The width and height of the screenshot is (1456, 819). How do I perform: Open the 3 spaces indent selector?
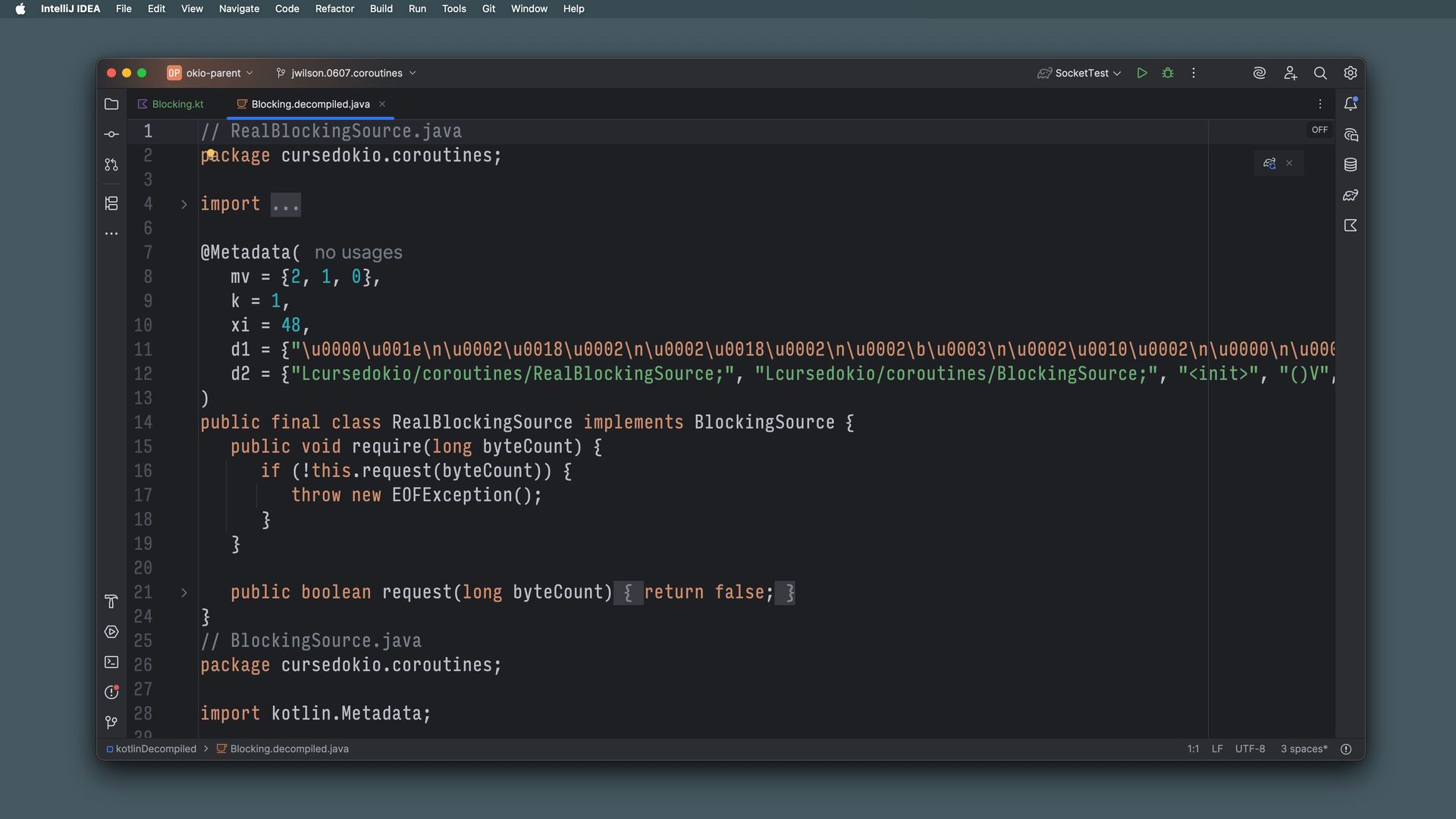(x=1304, y=749)
